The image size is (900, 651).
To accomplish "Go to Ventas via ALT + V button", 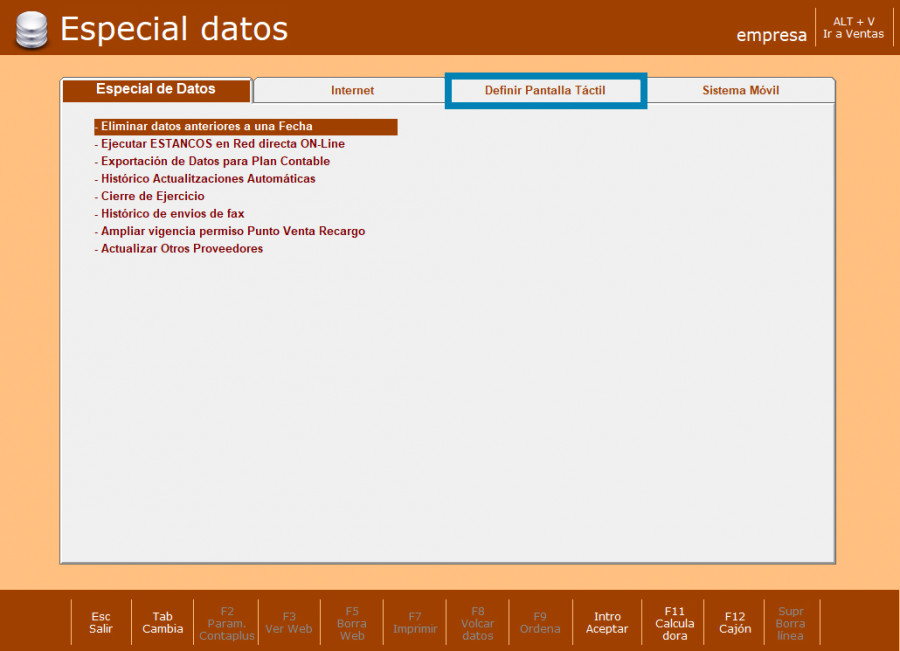I will (853, 28).
